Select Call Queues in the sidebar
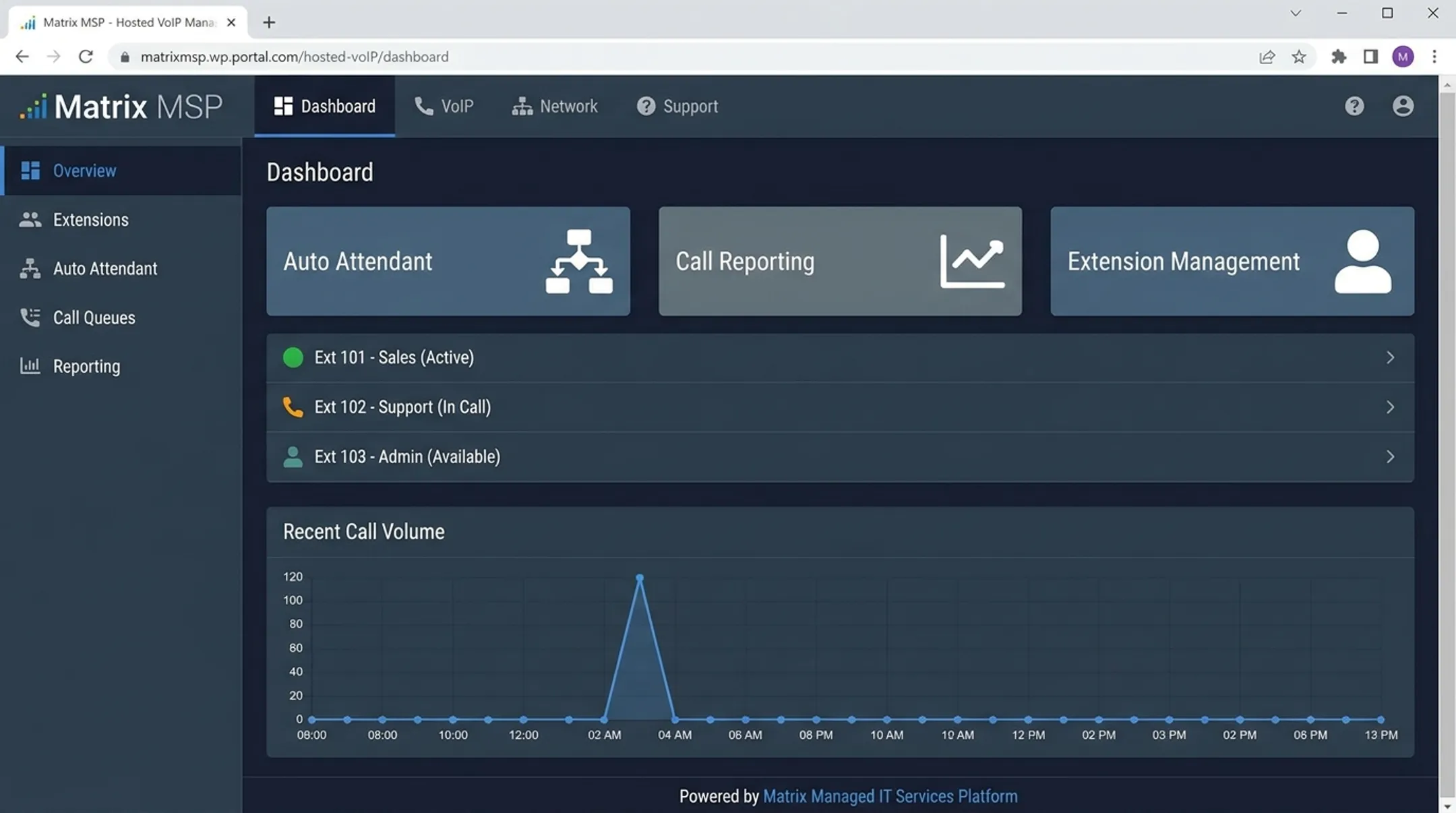This screenshot has width=1456, height=813. (x=121, y=318)
